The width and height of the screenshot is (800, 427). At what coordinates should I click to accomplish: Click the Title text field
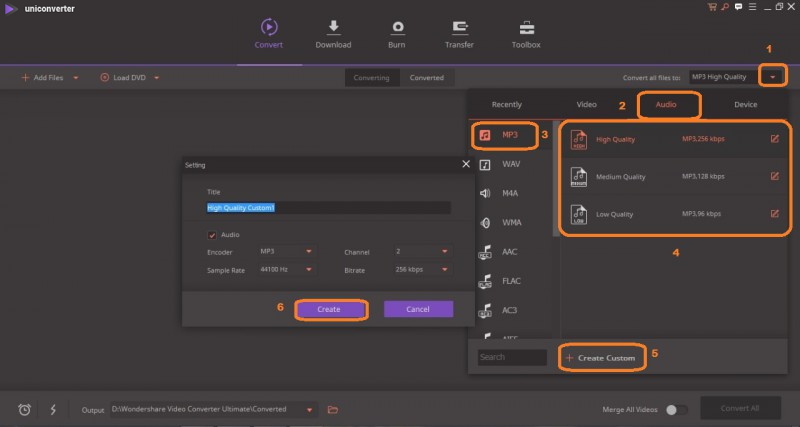pyautogui.click(x=328, y=208)
